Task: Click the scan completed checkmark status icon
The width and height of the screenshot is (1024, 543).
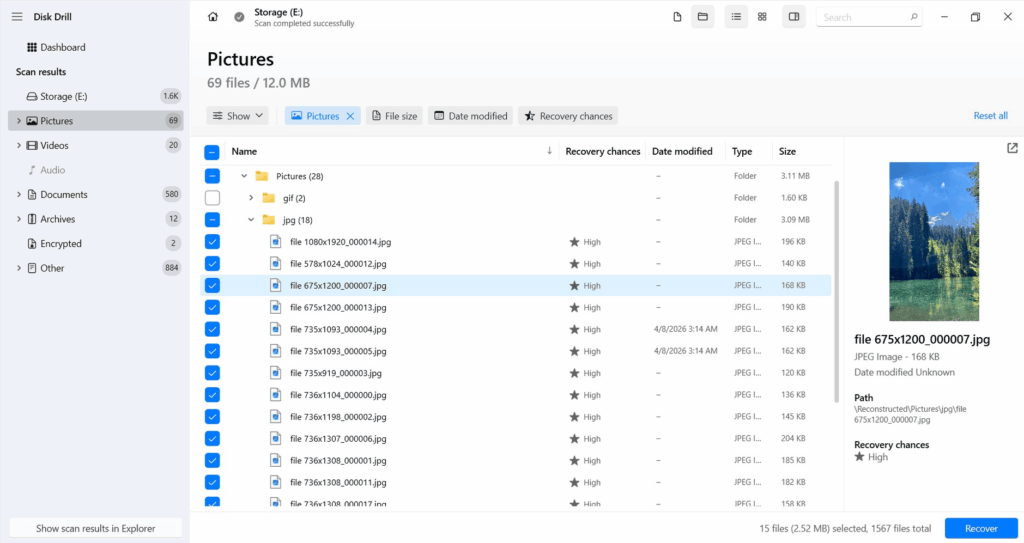Action: [x=239, y=17]
